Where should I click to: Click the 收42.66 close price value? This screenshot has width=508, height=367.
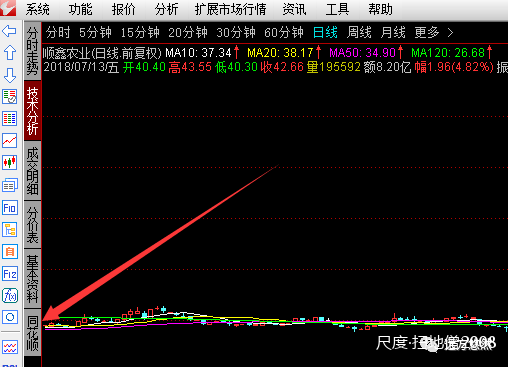pyautogui.click(x=282, y=67)
